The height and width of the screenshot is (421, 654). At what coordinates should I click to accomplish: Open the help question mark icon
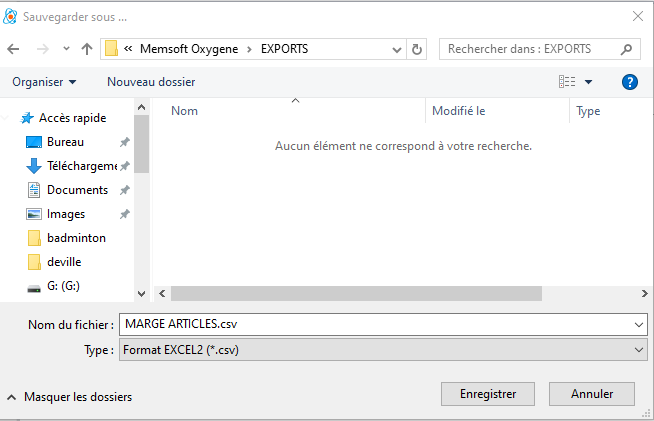click(x=630, y=82)
